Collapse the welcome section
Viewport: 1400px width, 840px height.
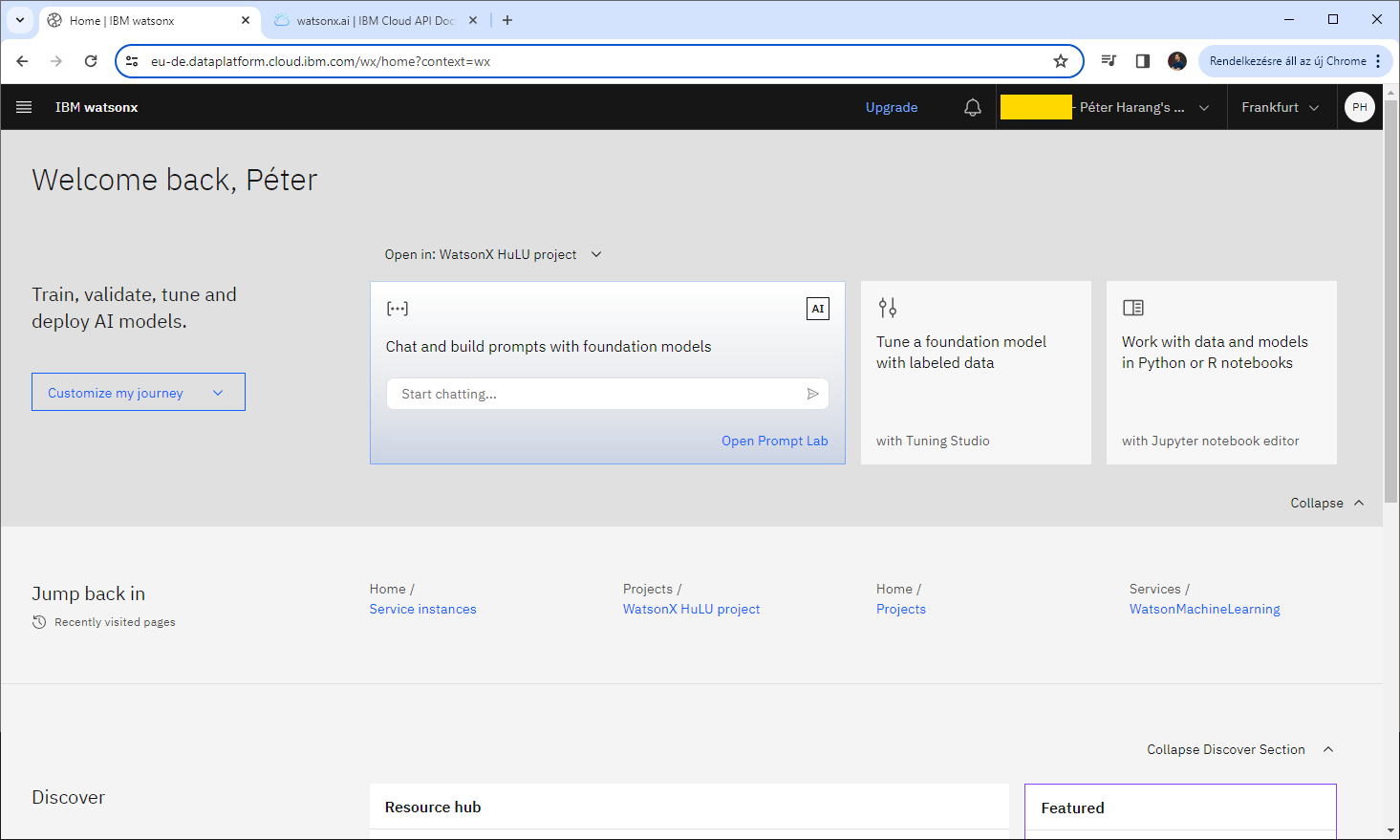click(1327, 503)
